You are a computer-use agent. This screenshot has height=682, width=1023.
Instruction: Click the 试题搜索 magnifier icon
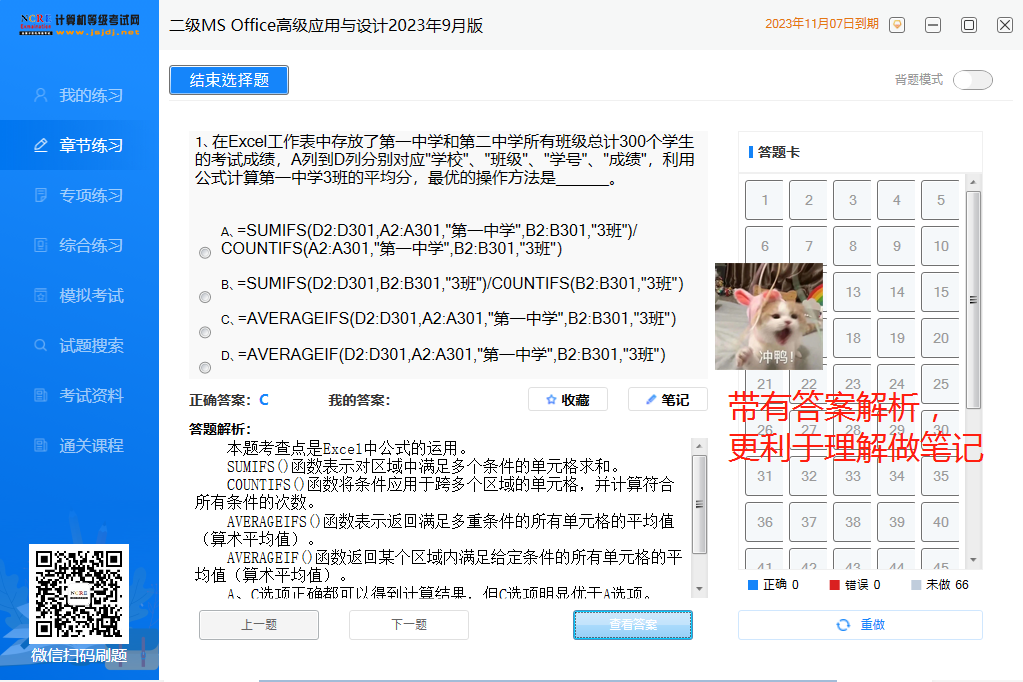click(40, 345)
